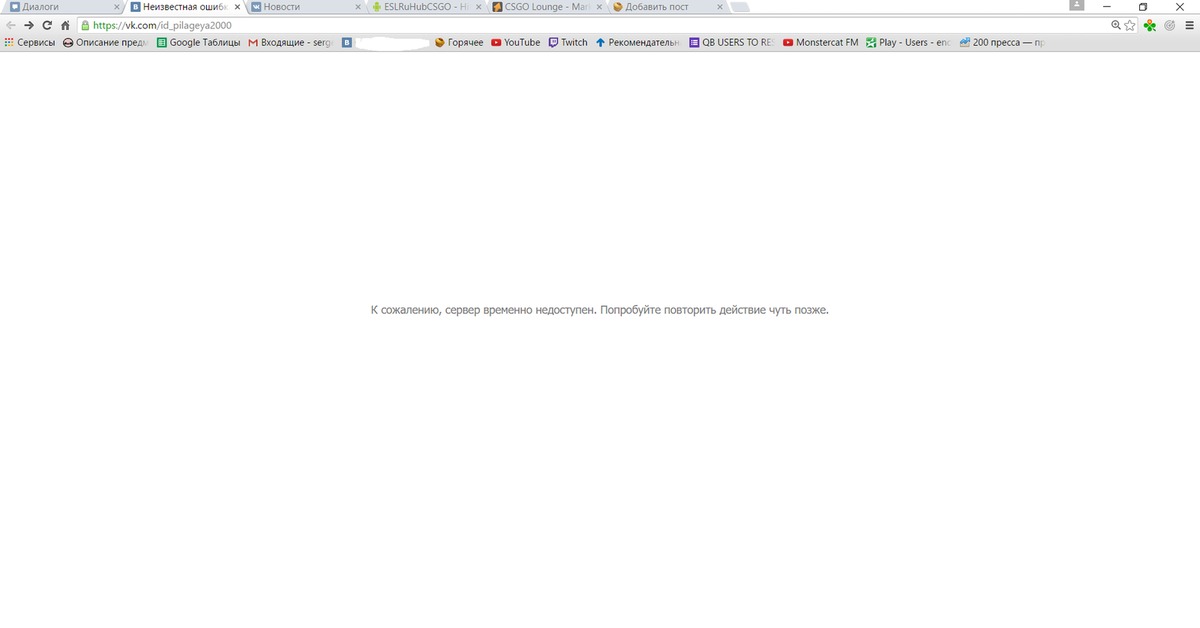Switch to the Новости tab
Image resolution: width=1200 pixels, height=628 pixels.
(305, 7)
